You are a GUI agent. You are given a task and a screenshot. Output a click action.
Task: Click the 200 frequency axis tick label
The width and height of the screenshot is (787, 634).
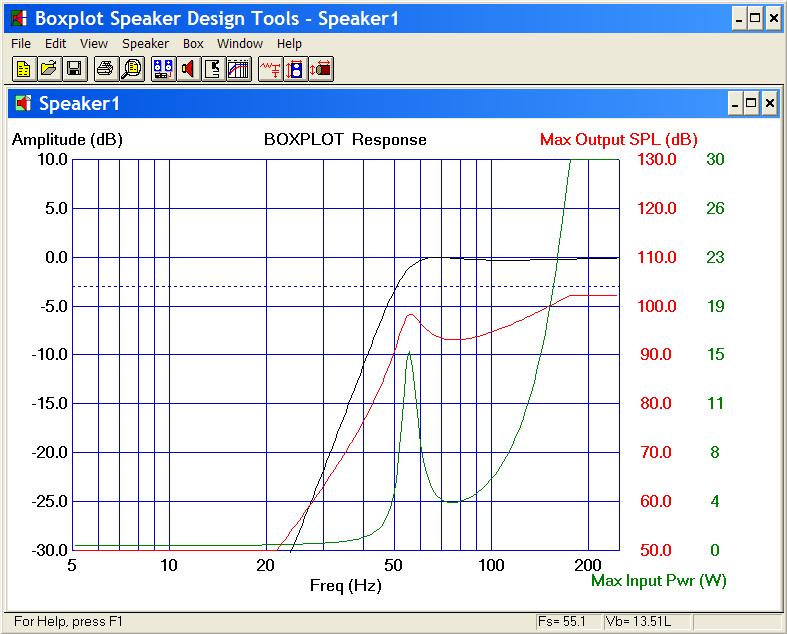[x=588, y=566]
